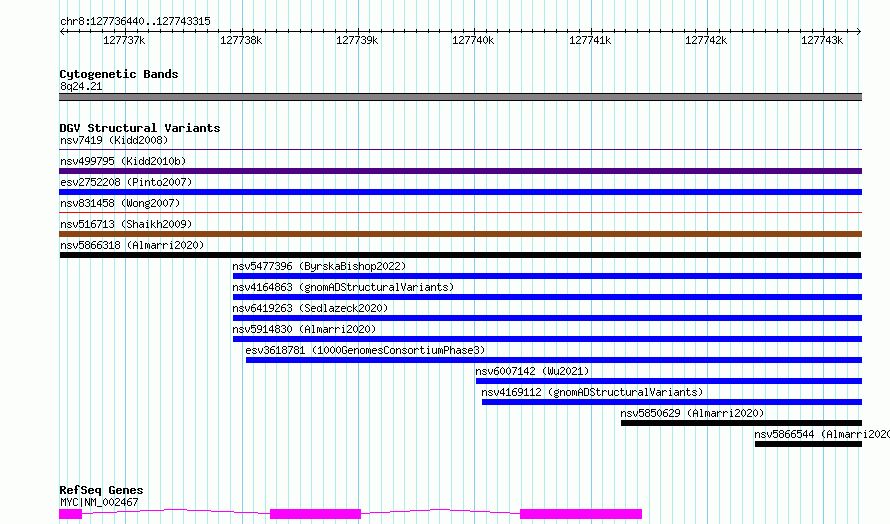Click the DGV Structural Variants track title
The height and width of the screenshot is (524, 890).
(x=140, y=128)
